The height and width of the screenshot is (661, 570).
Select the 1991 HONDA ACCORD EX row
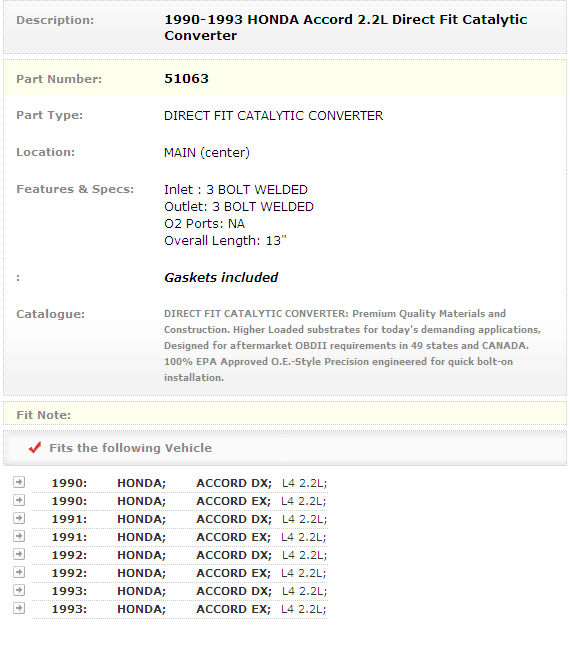click(180, 537)
